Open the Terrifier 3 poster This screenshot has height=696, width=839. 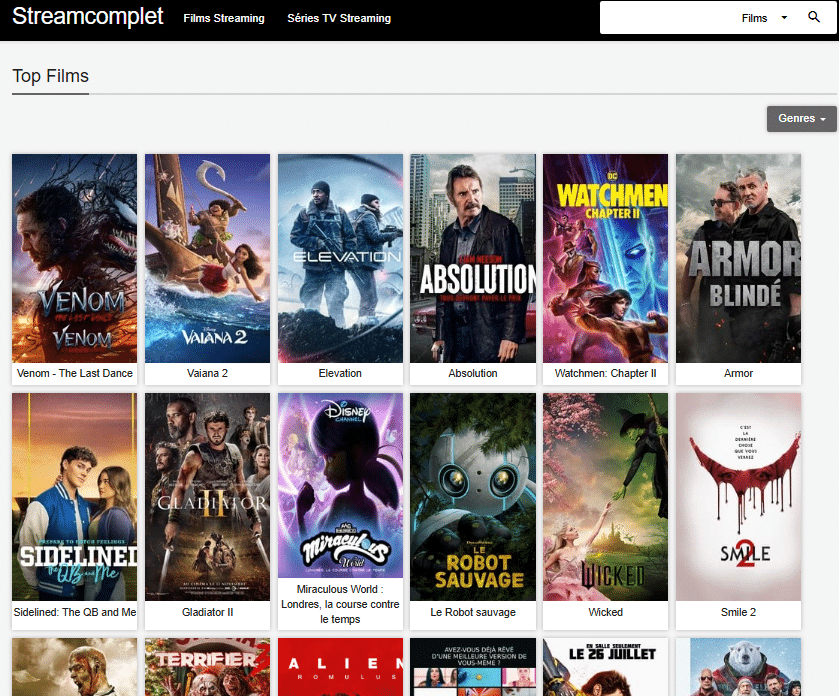tap(207, 667)
